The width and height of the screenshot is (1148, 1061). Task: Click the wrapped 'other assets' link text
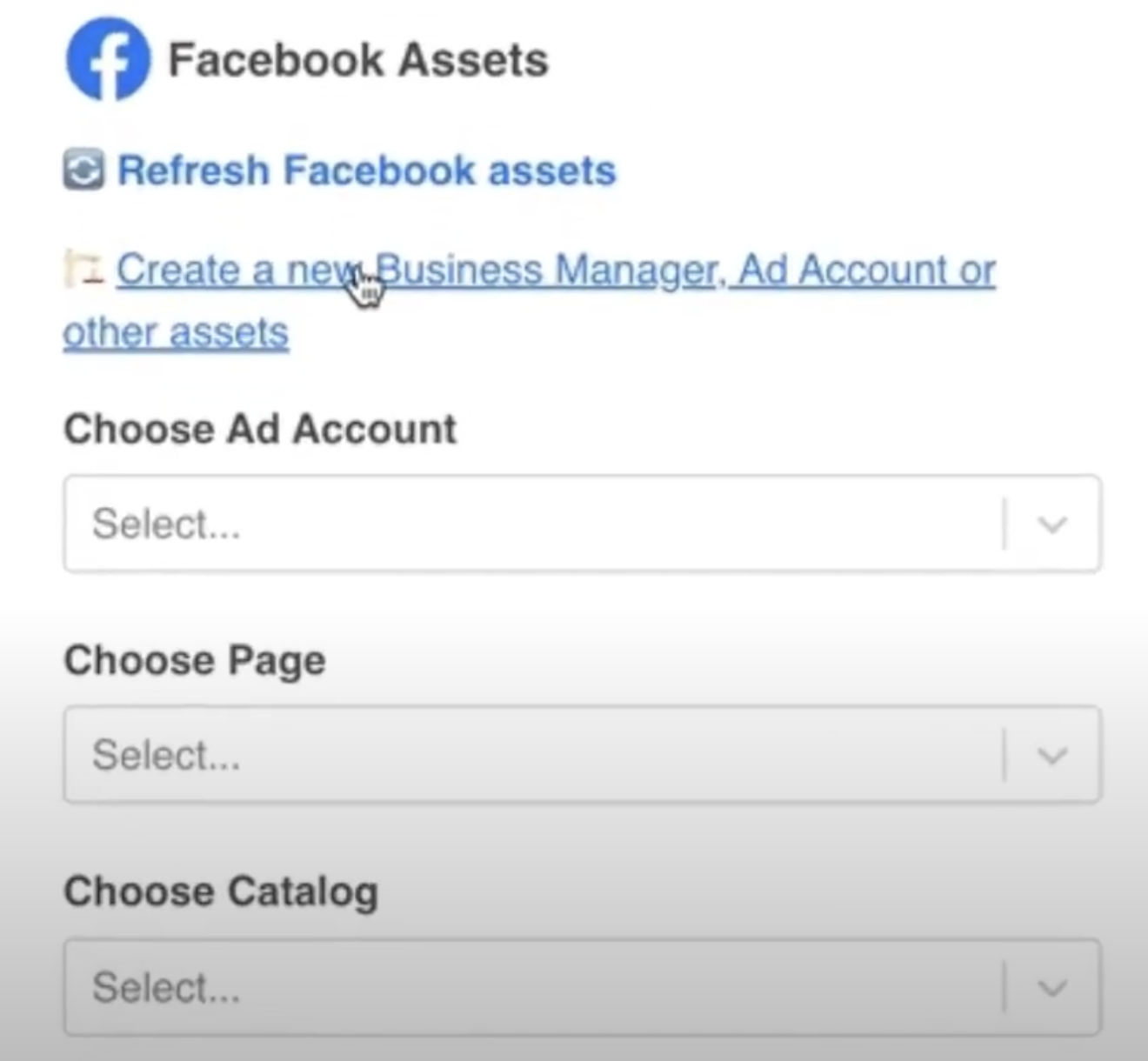(x=176, y=333)
